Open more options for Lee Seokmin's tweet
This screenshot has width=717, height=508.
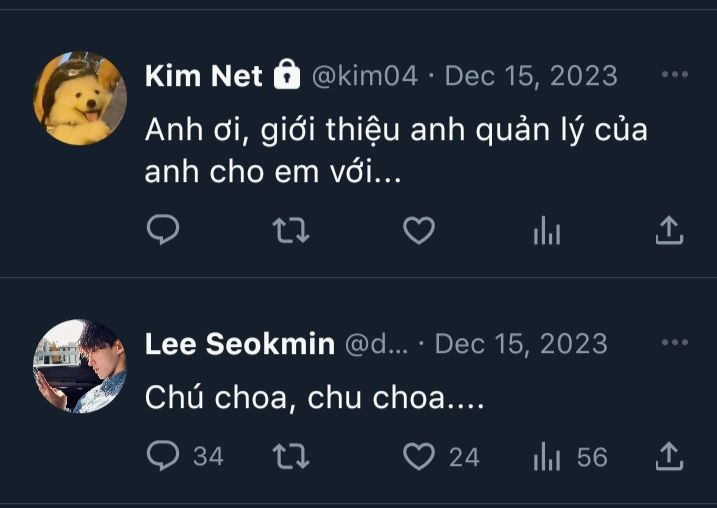tap(674, 342)
